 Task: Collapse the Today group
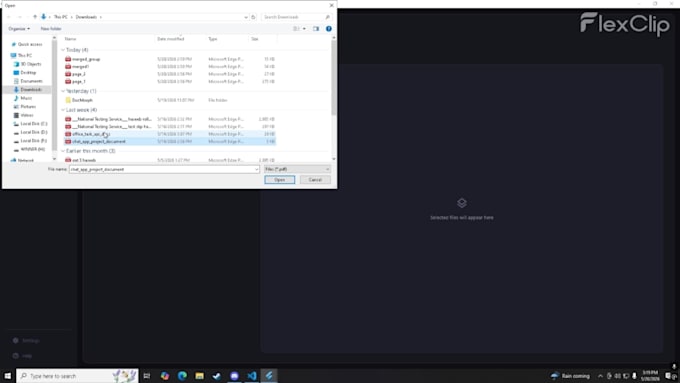(63, 50)
